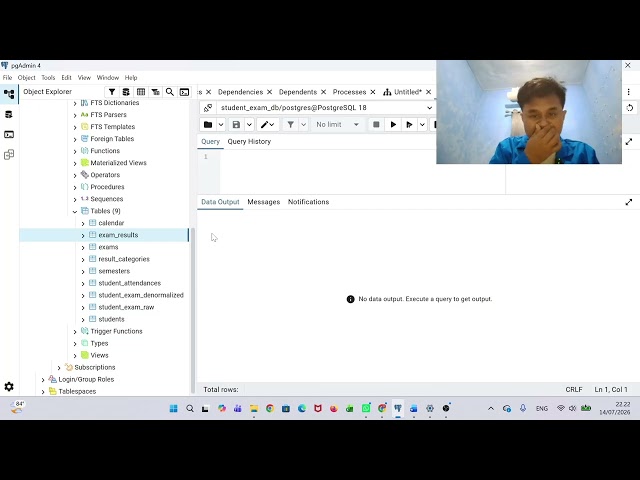This screenshot has height=480, width=640.
Task: Open the dropdown arrow next to Save File
Action: [249, 124]
